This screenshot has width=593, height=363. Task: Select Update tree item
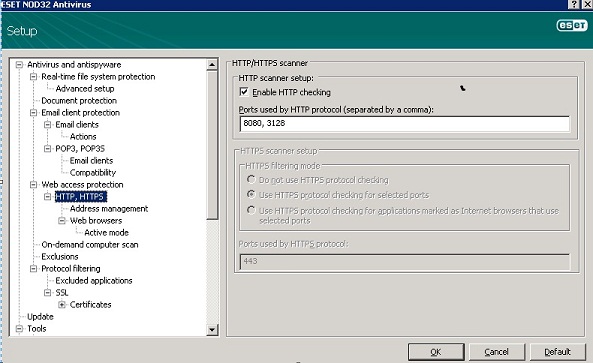[40, 316]
